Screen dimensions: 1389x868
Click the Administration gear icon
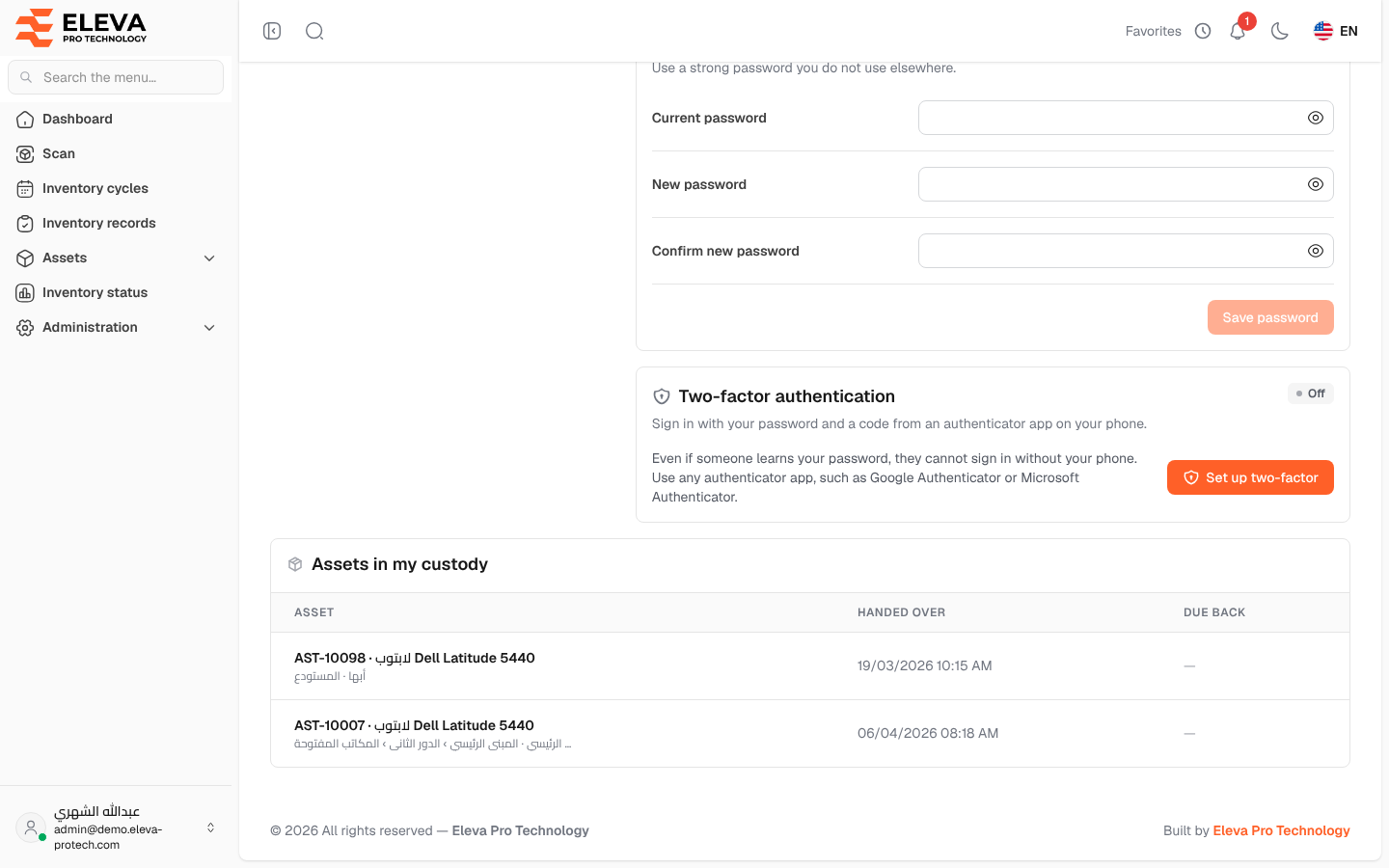25,327
